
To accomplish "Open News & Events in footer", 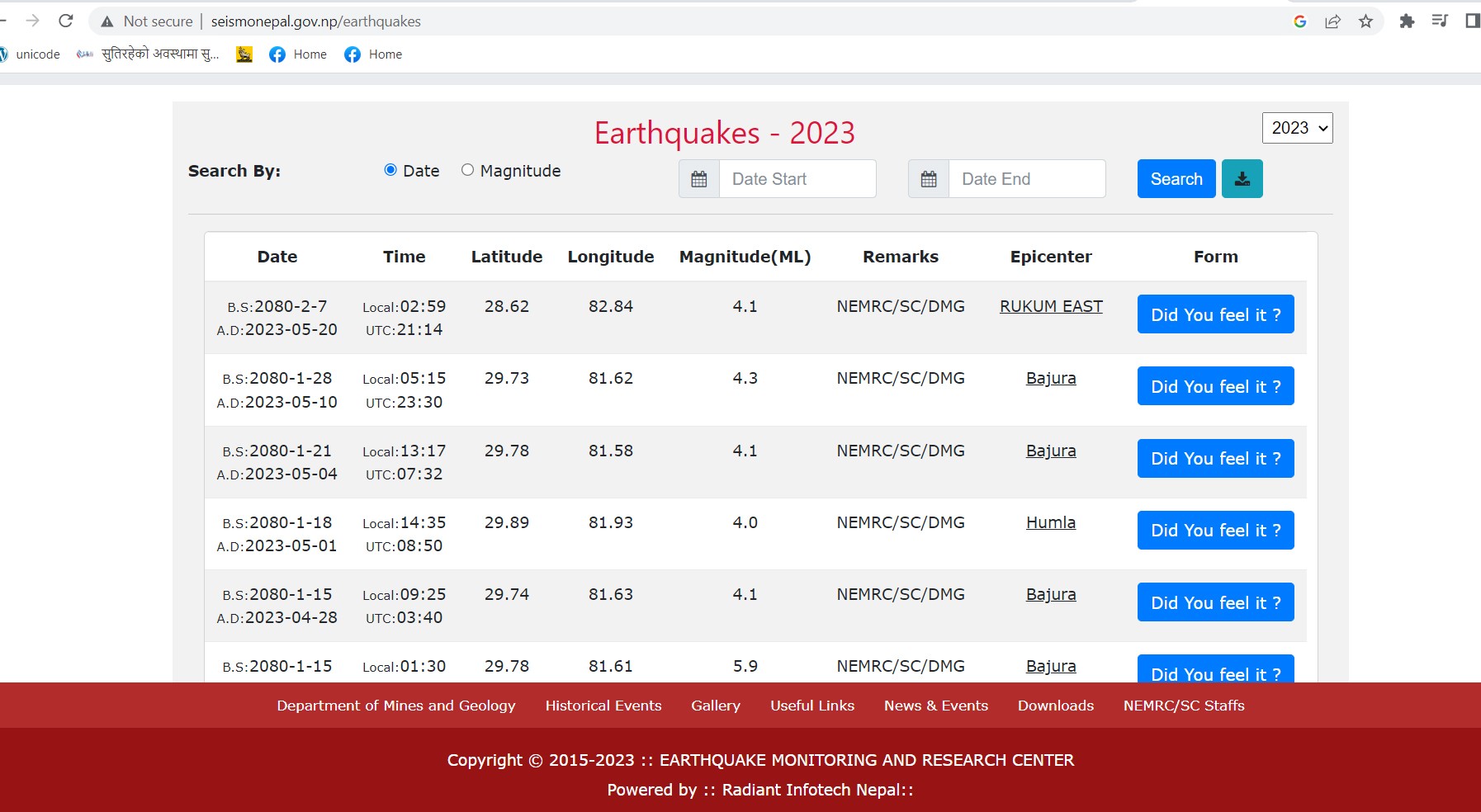I will 935,706.
